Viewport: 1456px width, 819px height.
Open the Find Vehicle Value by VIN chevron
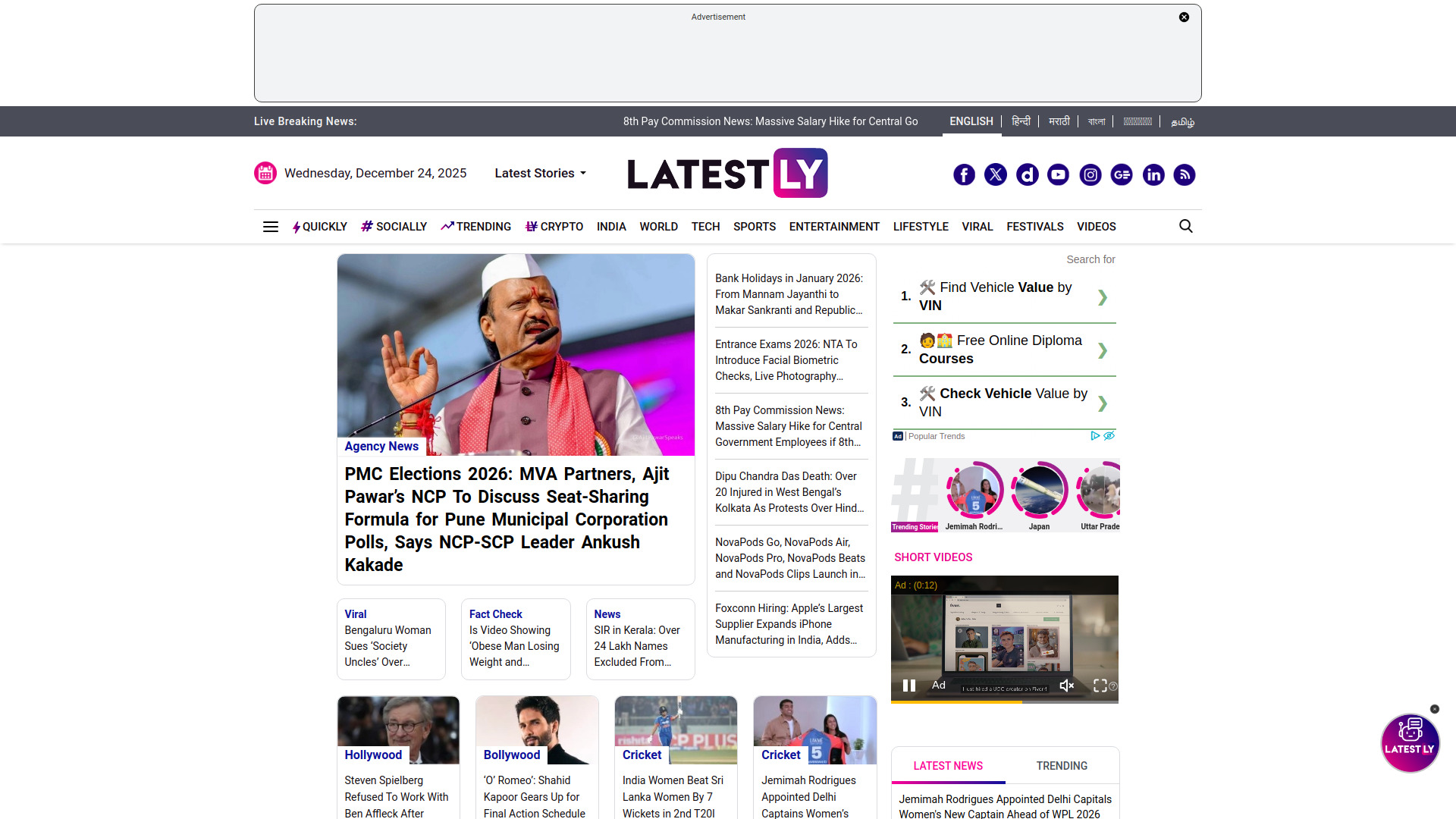pos(1103,297)
